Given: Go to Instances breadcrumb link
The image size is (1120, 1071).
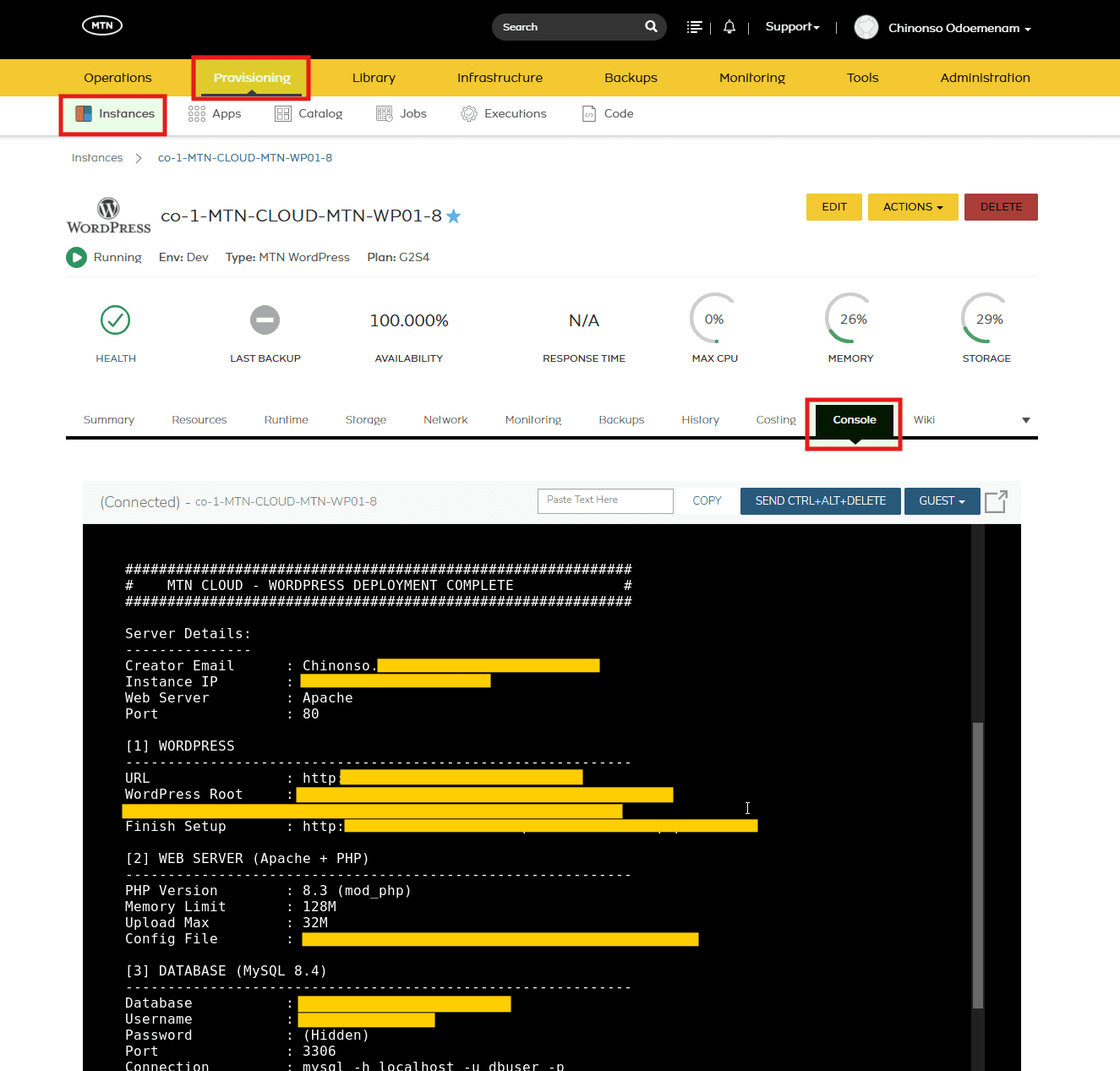Looking at the screenshot, I should coord(97,158).
